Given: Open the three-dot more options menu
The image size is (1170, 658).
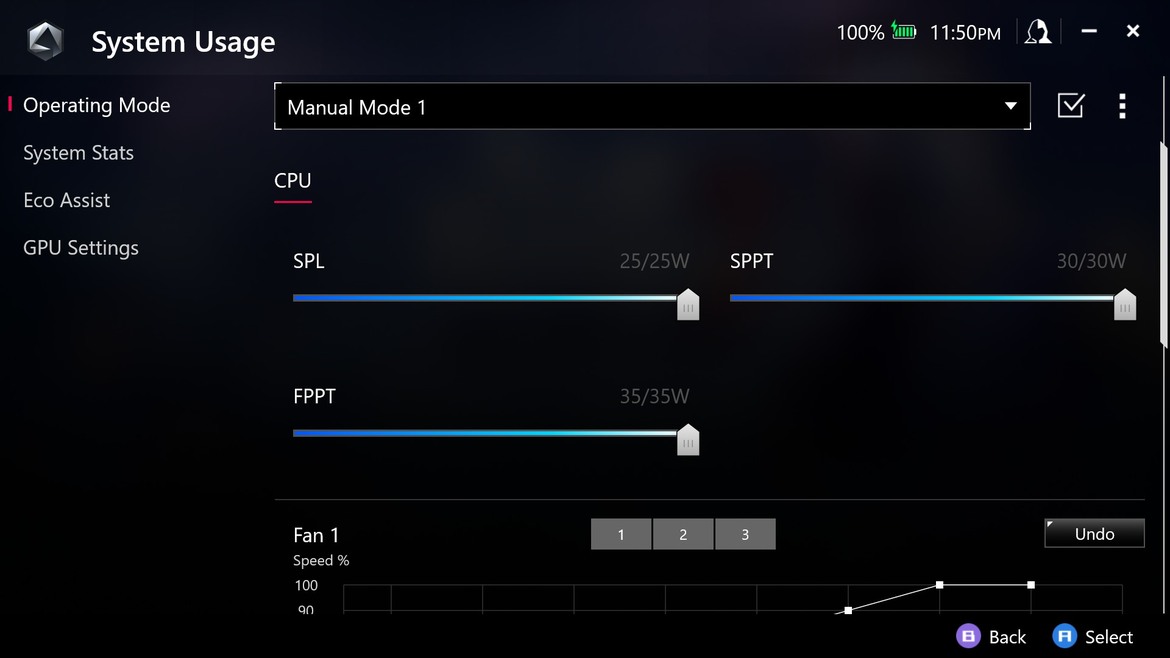Looking at the screenshot, I should click(1122, 106).
